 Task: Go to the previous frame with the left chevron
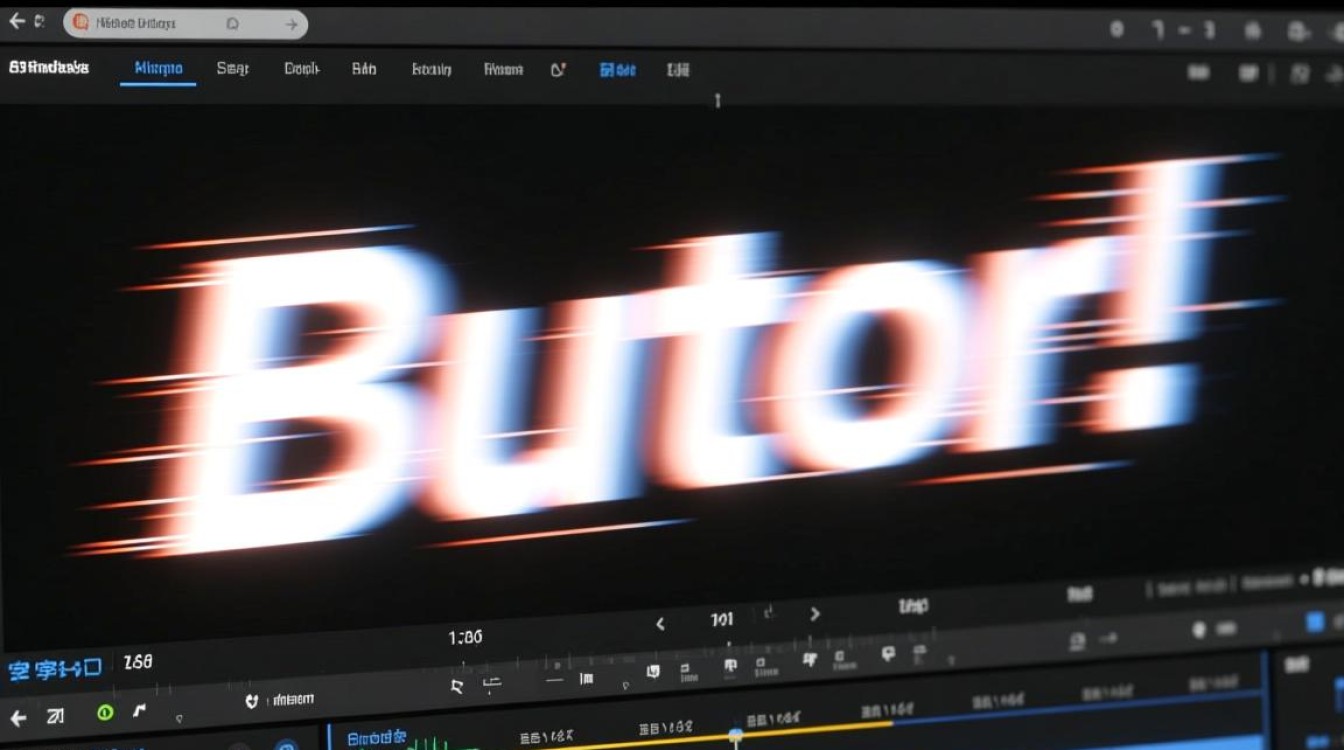[x=660, y=624]
